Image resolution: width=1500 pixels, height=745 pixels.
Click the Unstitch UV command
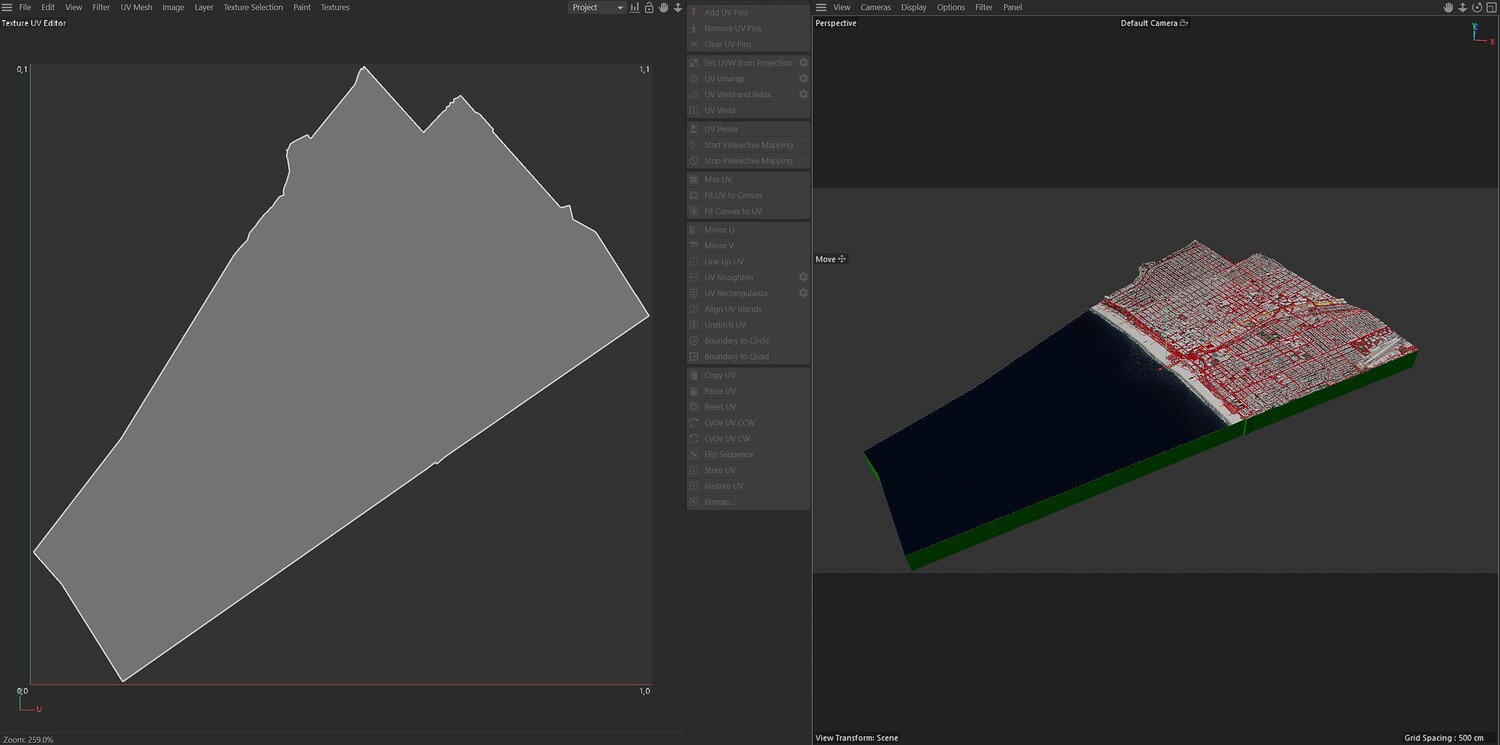(748, 325)
